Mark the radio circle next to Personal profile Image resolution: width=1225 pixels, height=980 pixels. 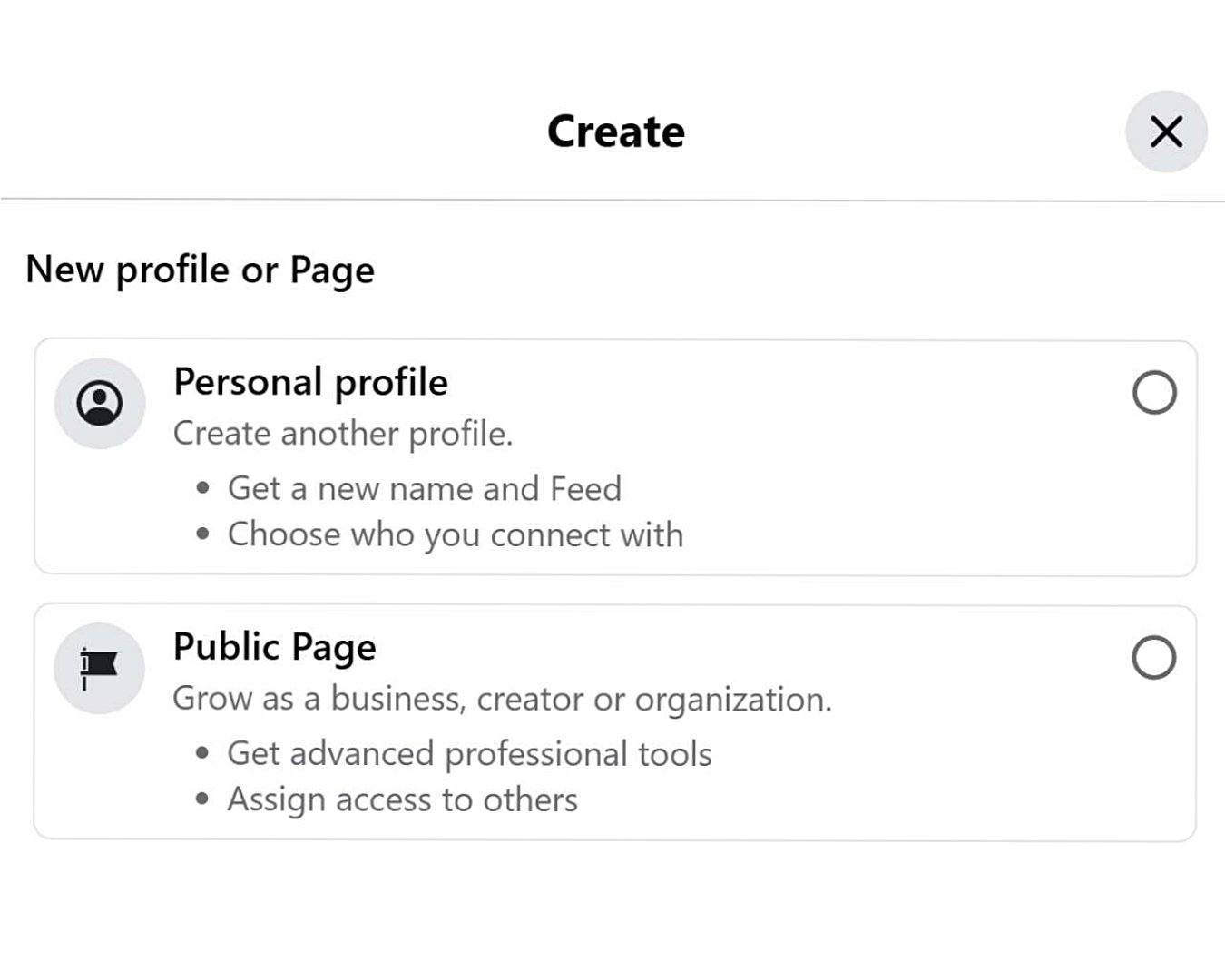(x=1155, y=394)
